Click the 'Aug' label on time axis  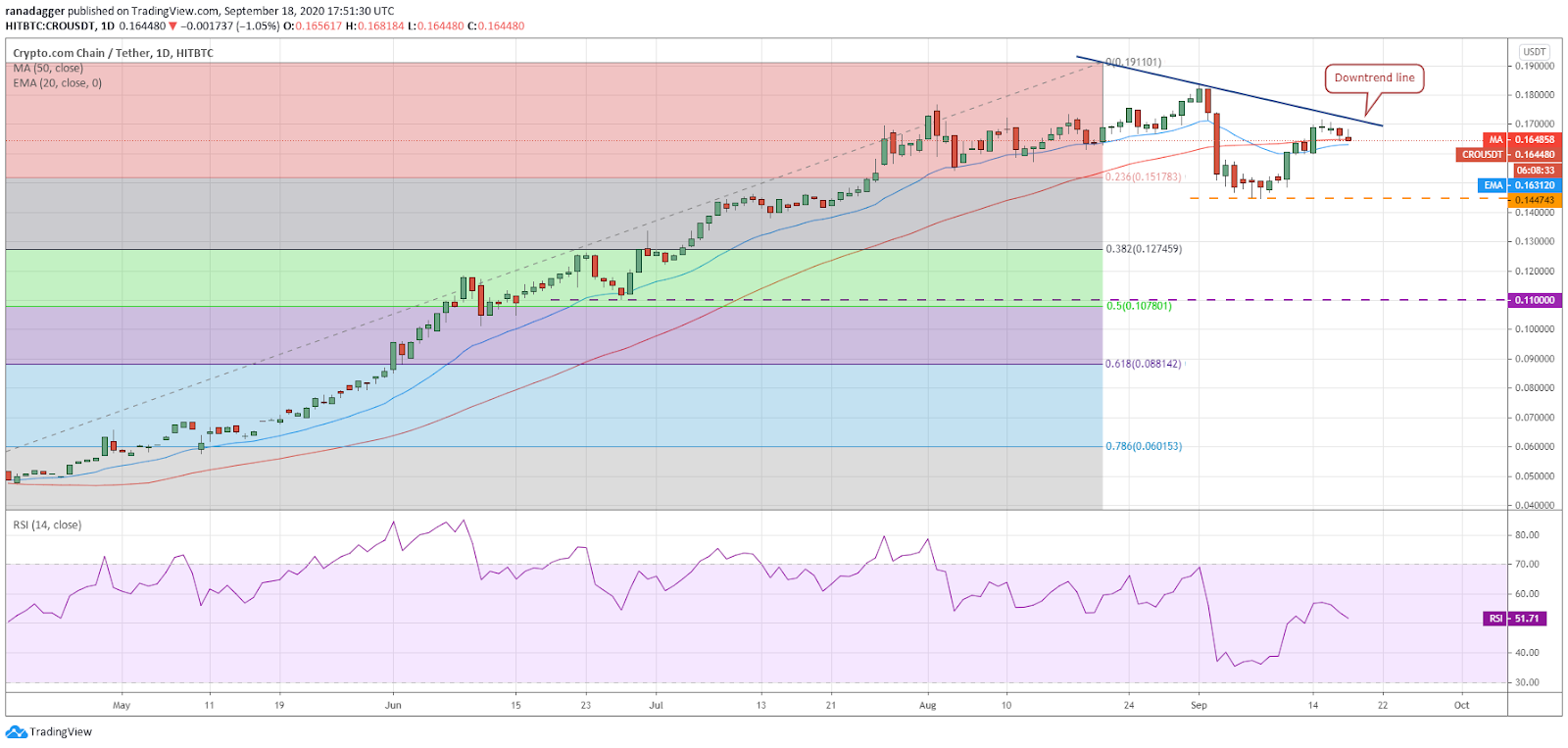[928, 705]
